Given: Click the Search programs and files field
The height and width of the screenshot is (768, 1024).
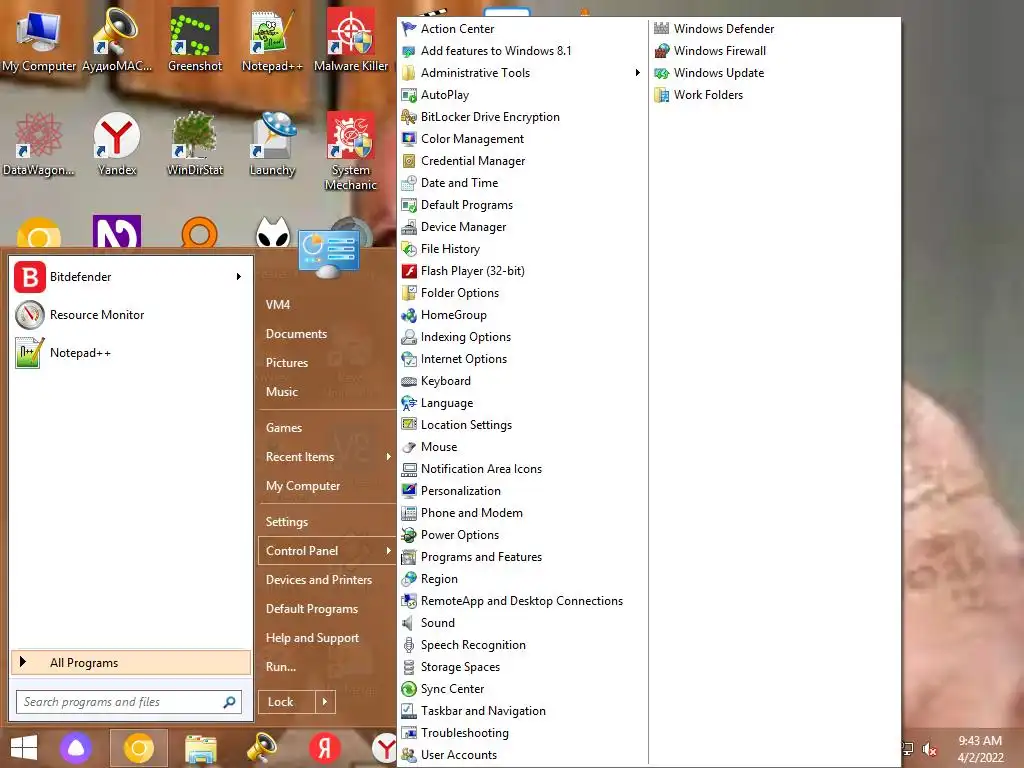Looking at the screenshot, I should [x=129, y=702].
